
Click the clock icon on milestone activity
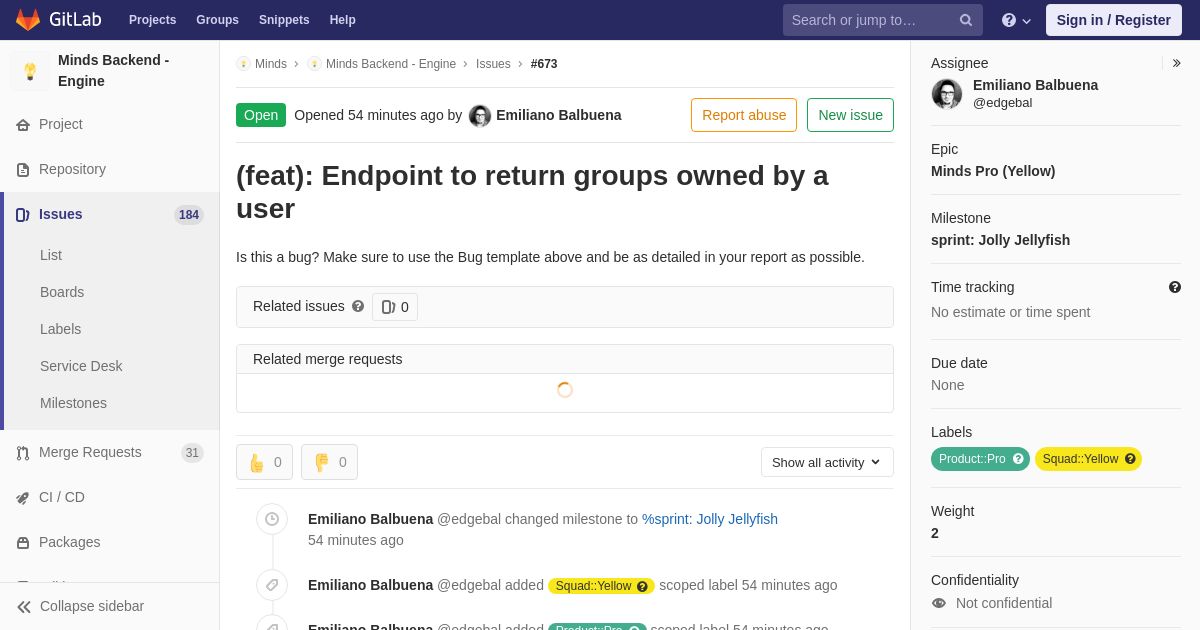coord(272,519)
